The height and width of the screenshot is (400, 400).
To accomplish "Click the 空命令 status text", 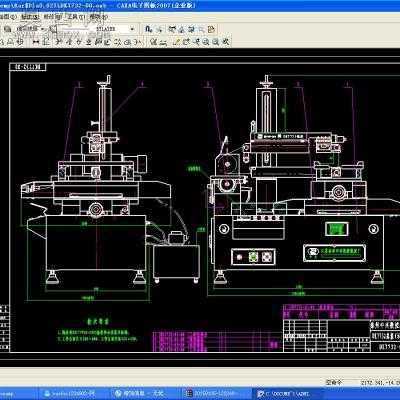I will click(334, 383).
